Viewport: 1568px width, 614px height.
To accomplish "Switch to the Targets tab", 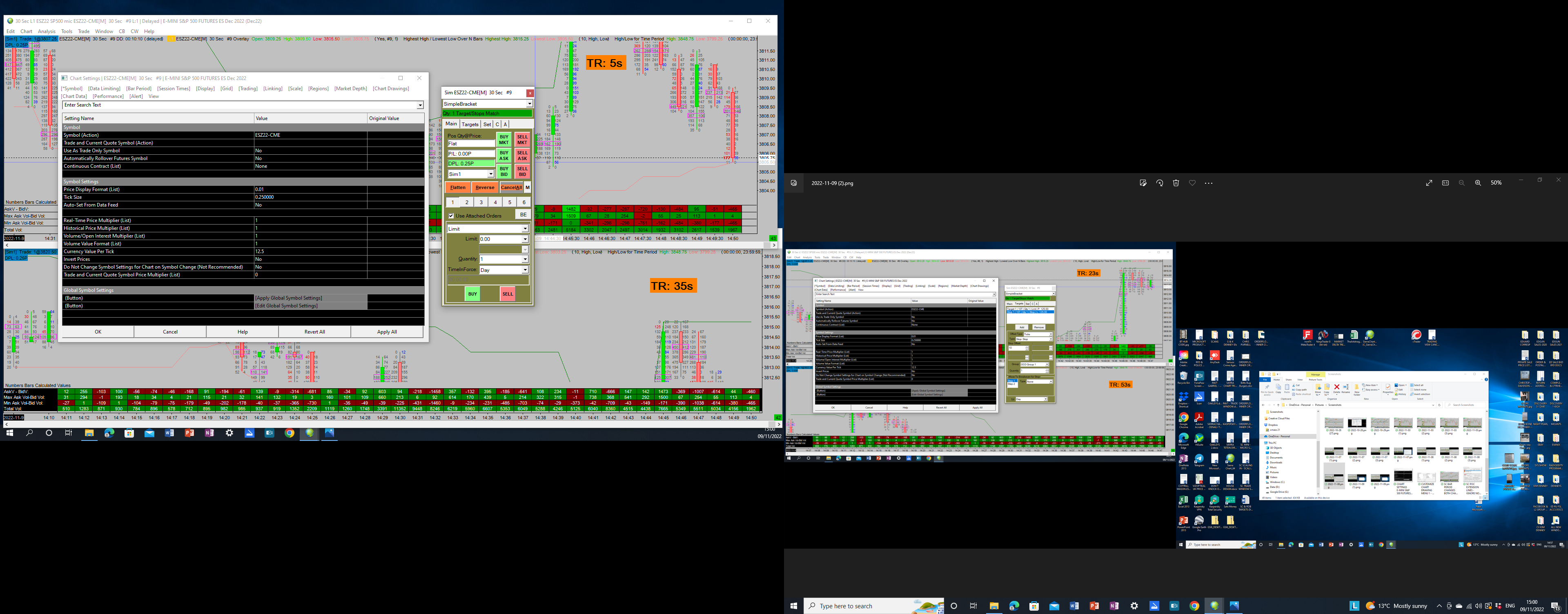I will (x=470, y=124).
